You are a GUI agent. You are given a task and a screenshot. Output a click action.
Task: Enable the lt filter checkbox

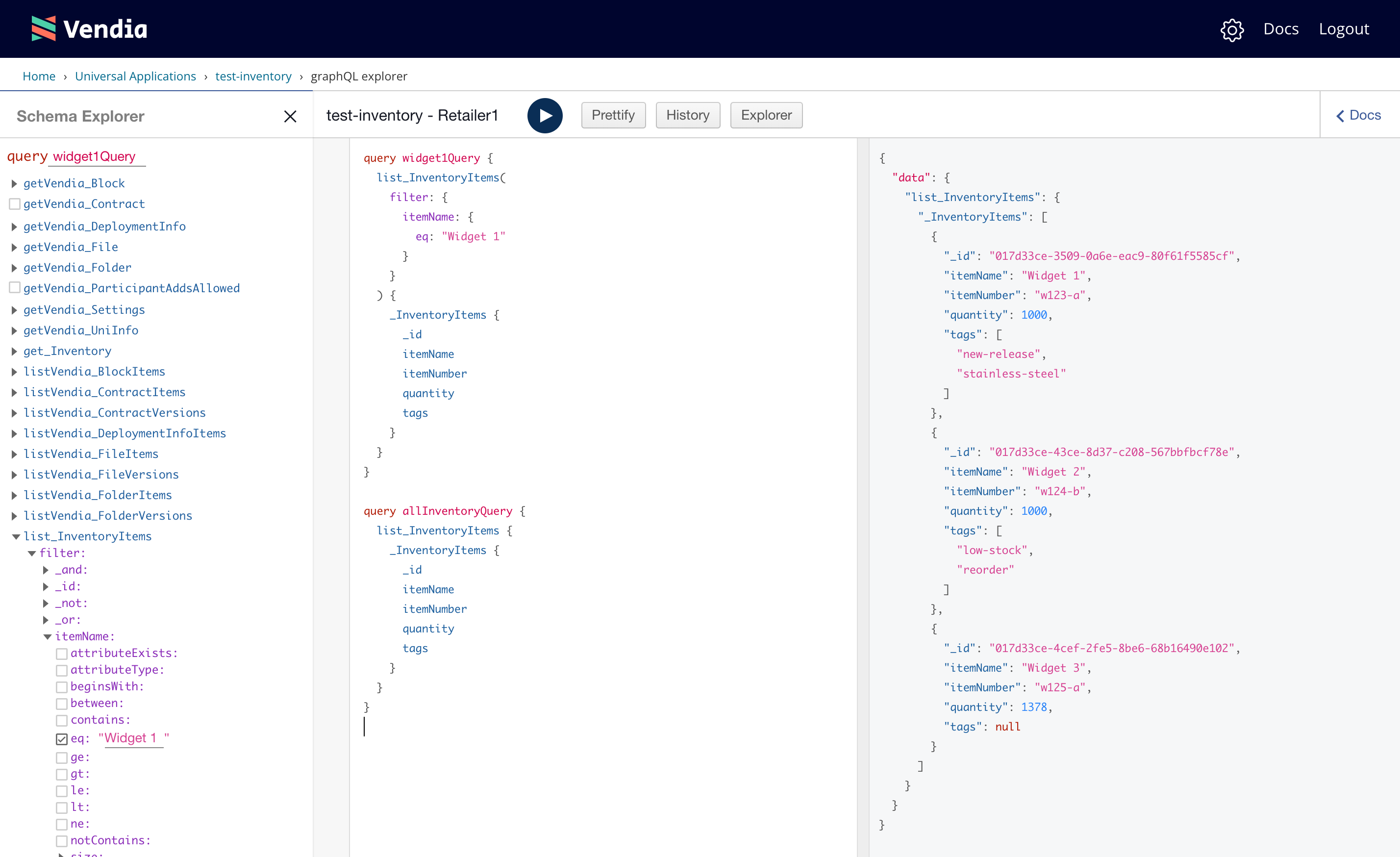click(61, 807)
